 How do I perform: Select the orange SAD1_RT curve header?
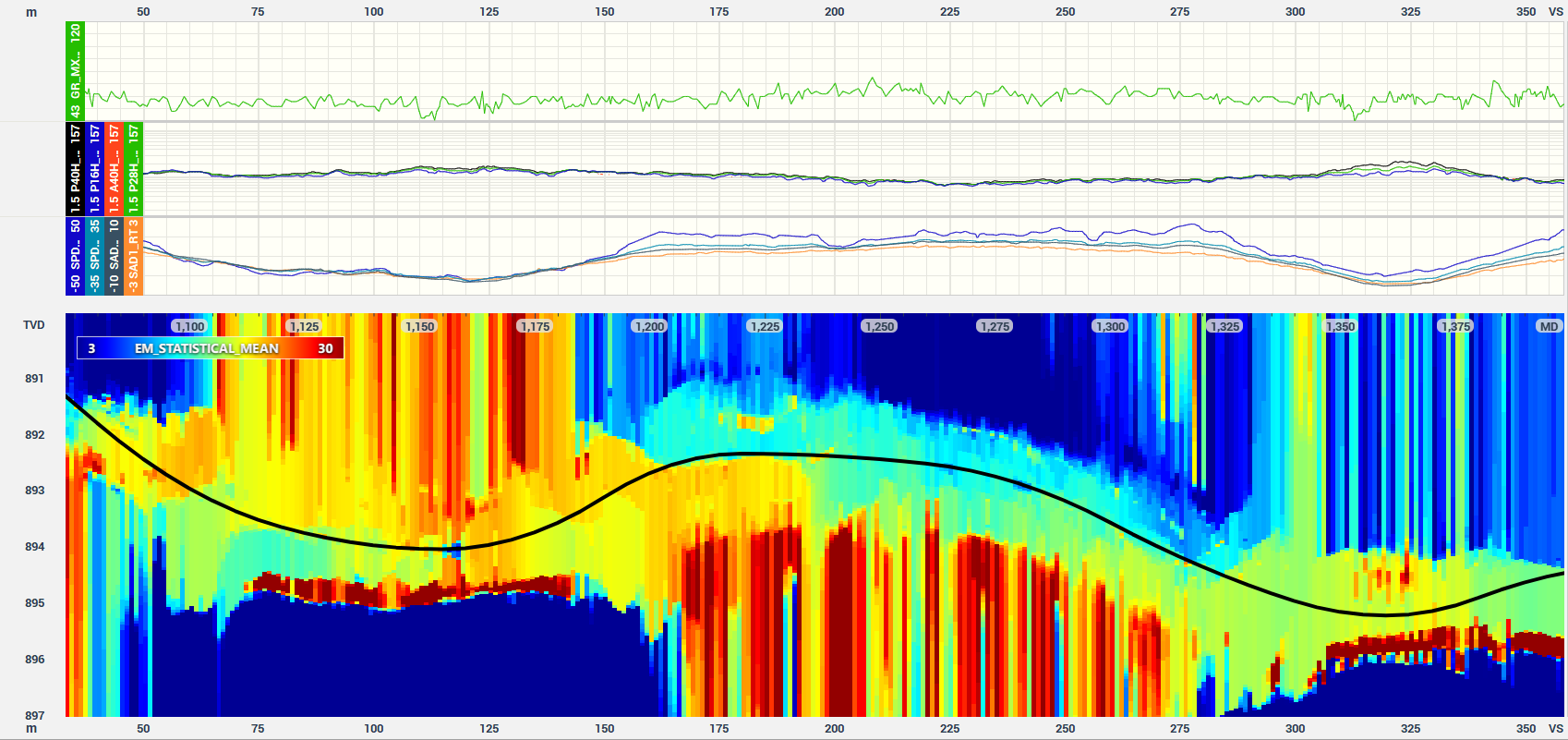point(133,257)
